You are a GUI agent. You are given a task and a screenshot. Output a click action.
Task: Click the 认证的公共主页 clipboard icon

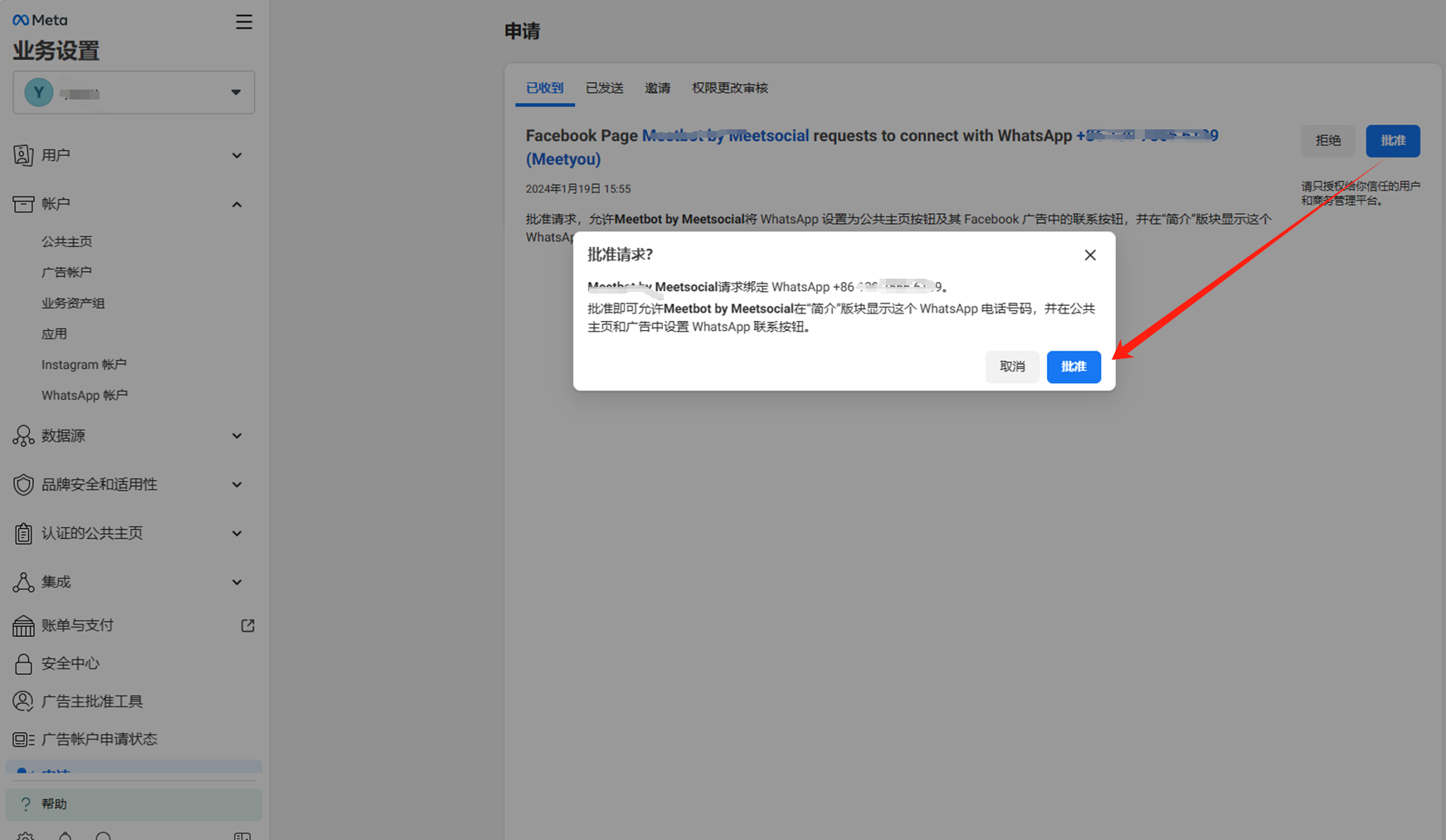pos(23,533)
